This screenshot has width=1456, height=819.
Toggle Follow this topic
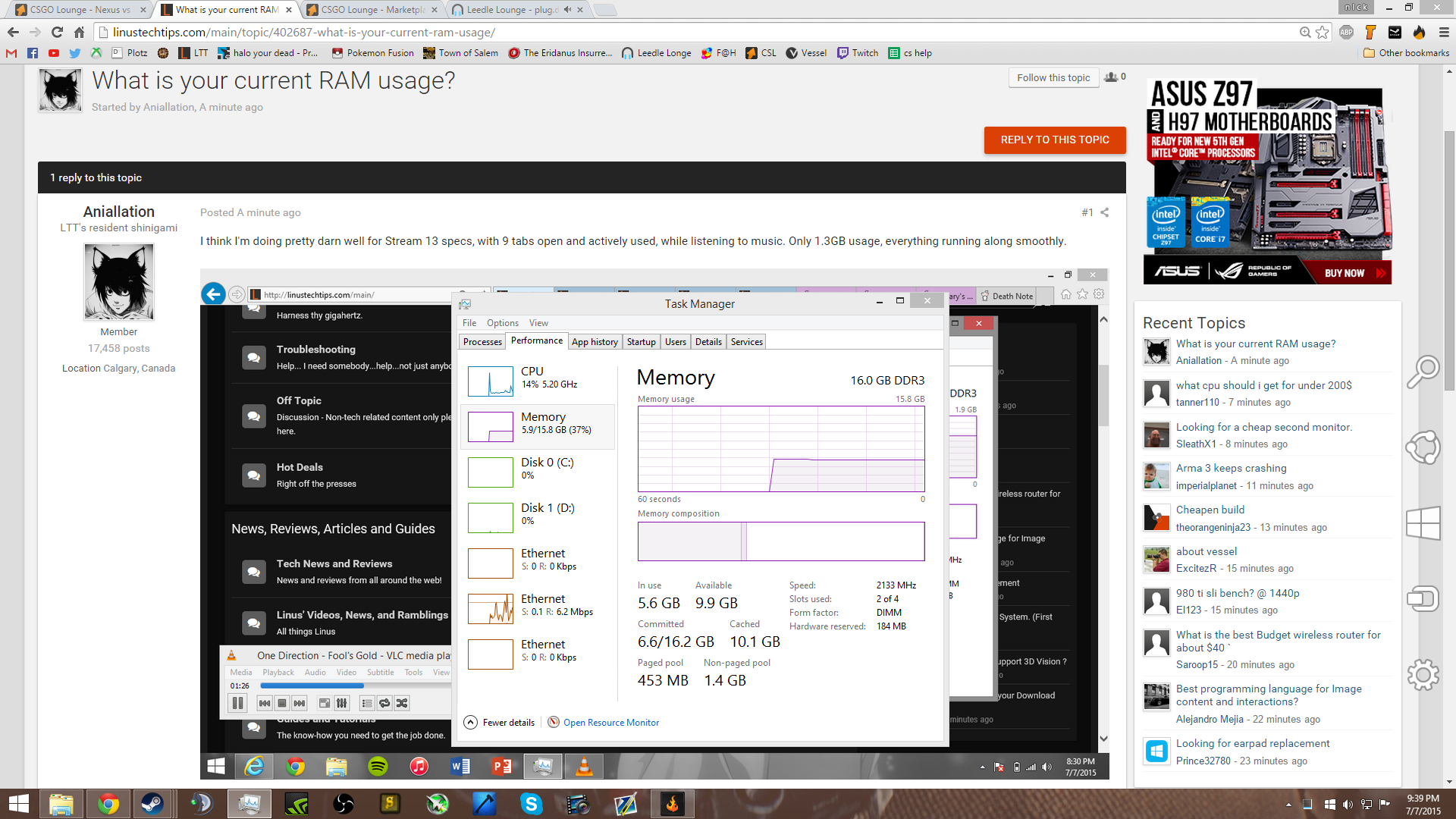pos(1053,77)
